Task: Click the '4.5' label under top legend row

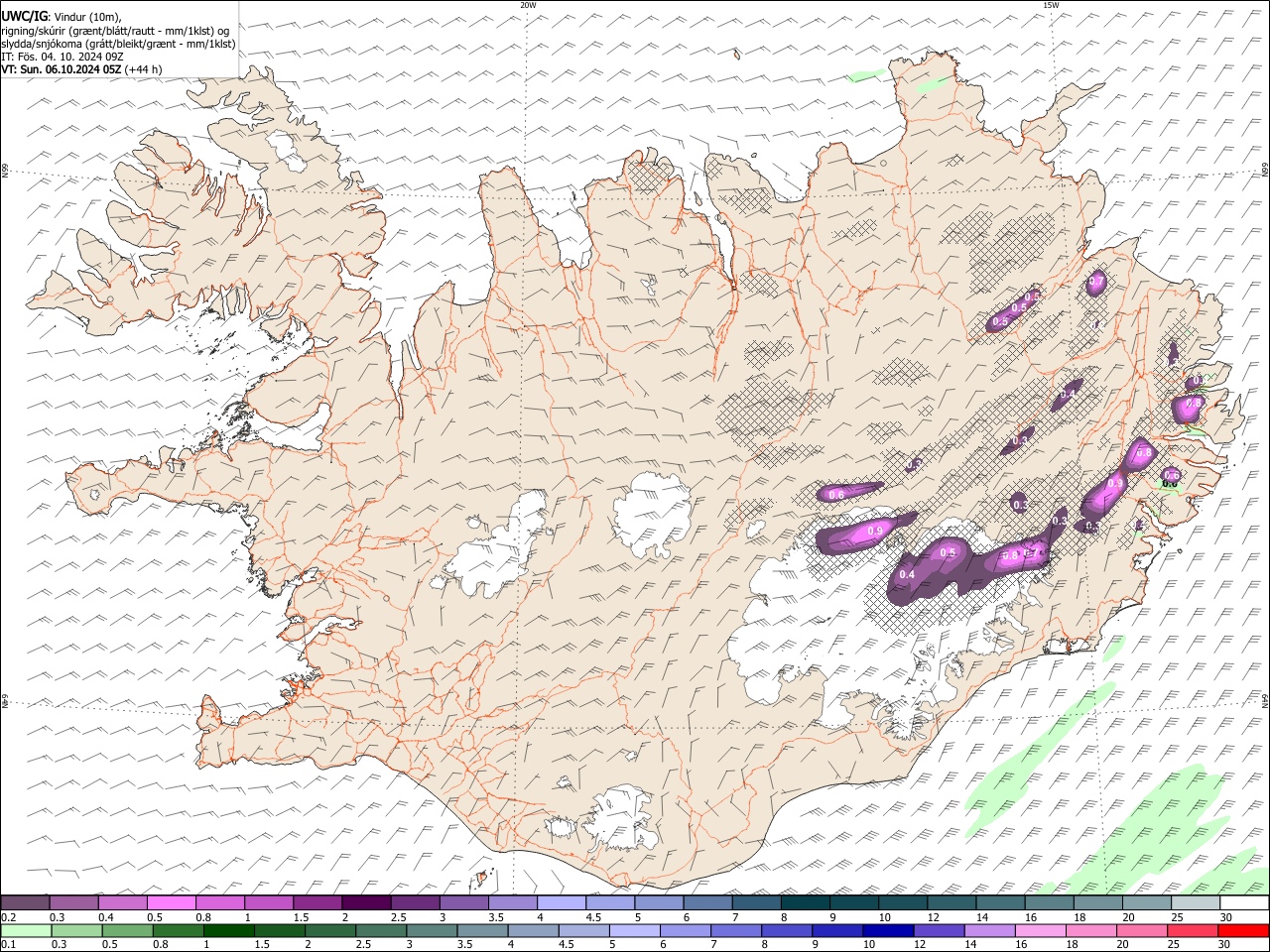Action: click(x=593, y=917)
